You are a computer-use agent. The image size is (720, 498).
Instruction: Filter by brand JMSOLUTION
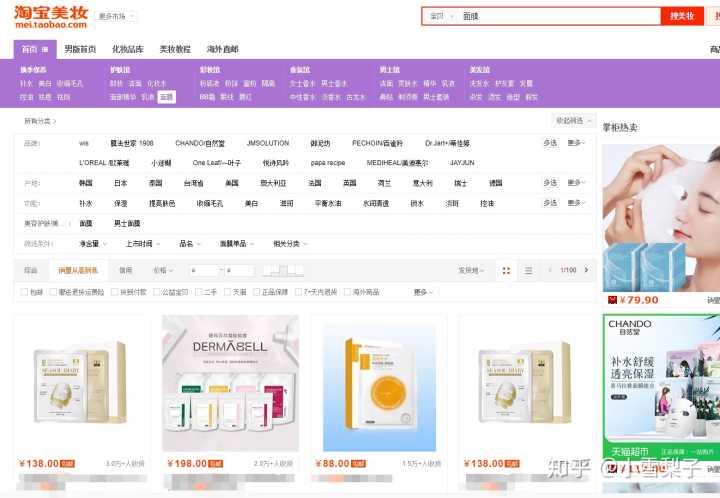point(268,143)
